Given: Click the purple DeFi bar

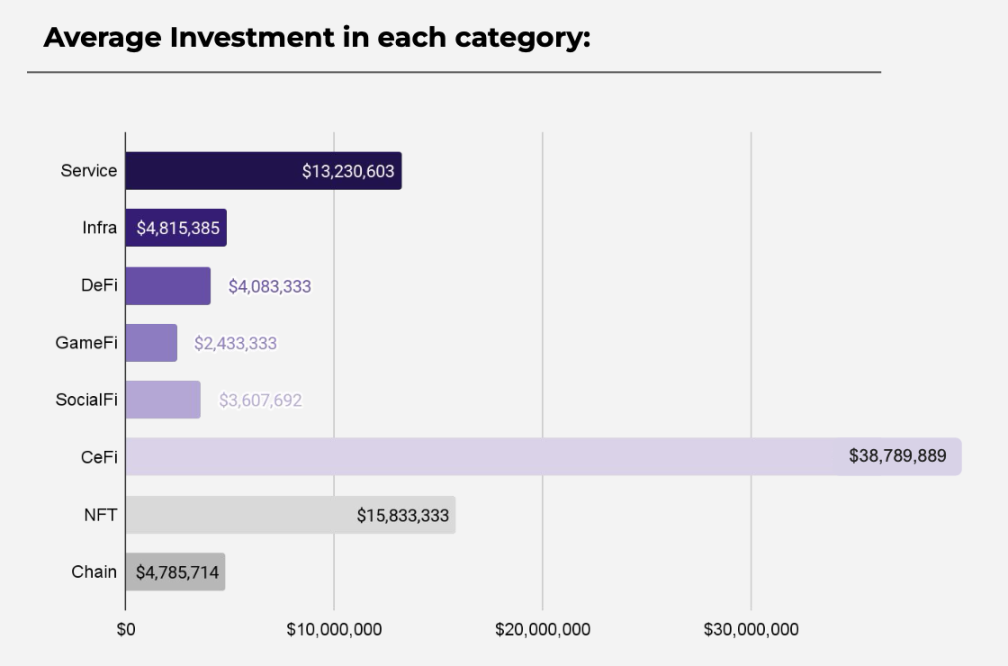Looking at the screenshot, I should point(168,286).
